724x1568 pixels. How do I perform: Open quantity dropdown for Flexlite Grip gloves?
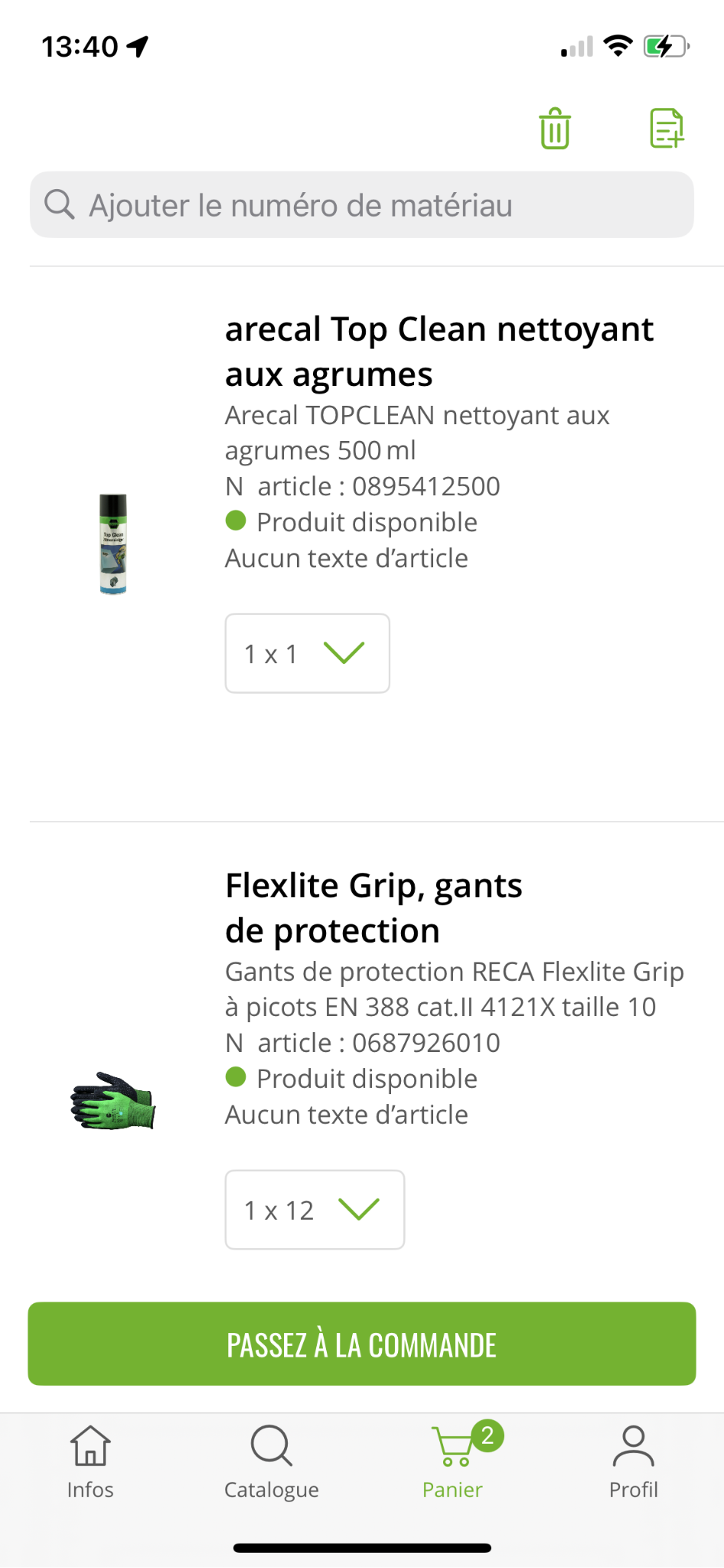(315, 1210)
